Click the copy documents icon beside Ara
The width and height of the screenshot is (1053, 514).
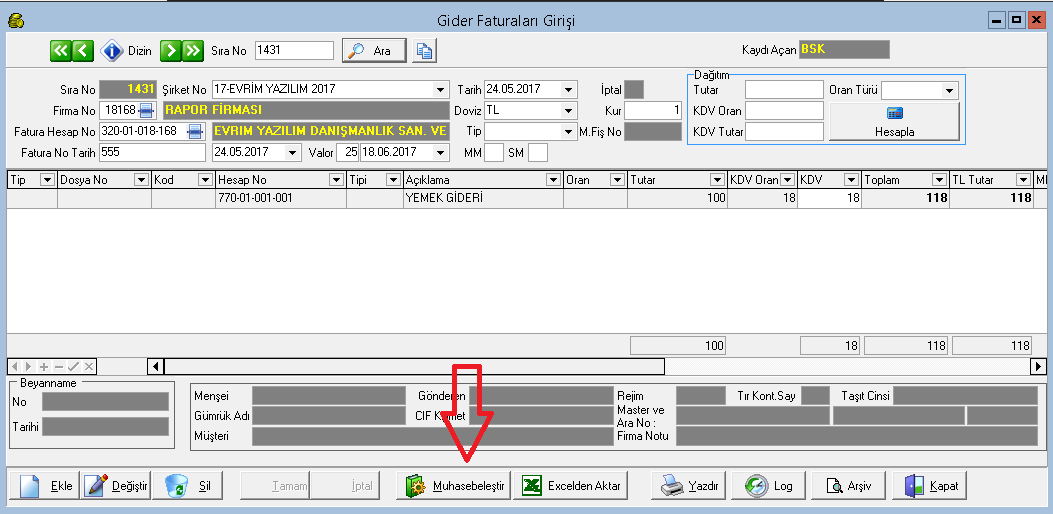(424, 51)
